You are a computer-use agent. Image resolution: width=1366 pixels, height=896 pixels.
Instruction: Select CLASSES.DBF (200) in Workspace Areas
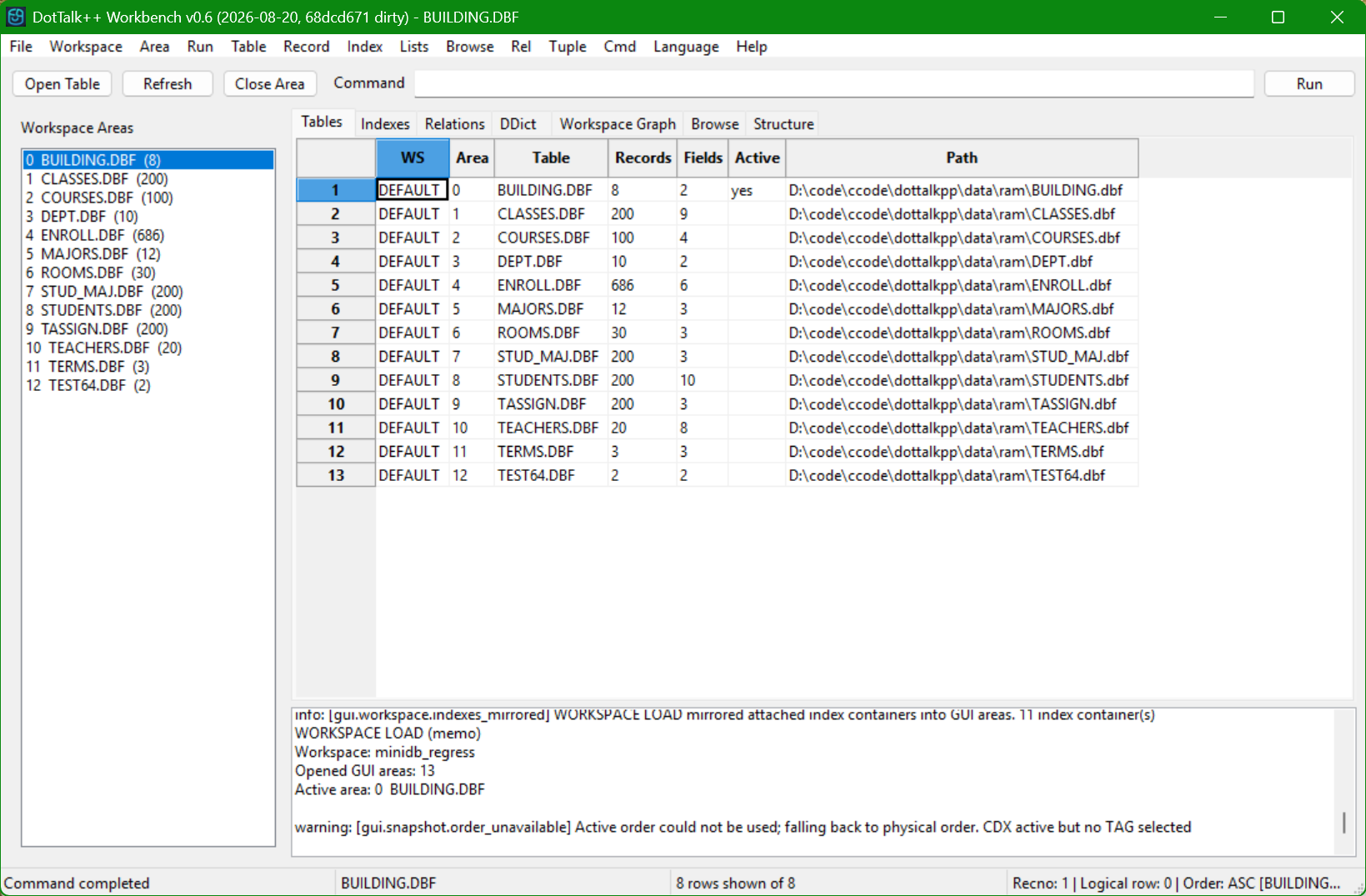148,179
